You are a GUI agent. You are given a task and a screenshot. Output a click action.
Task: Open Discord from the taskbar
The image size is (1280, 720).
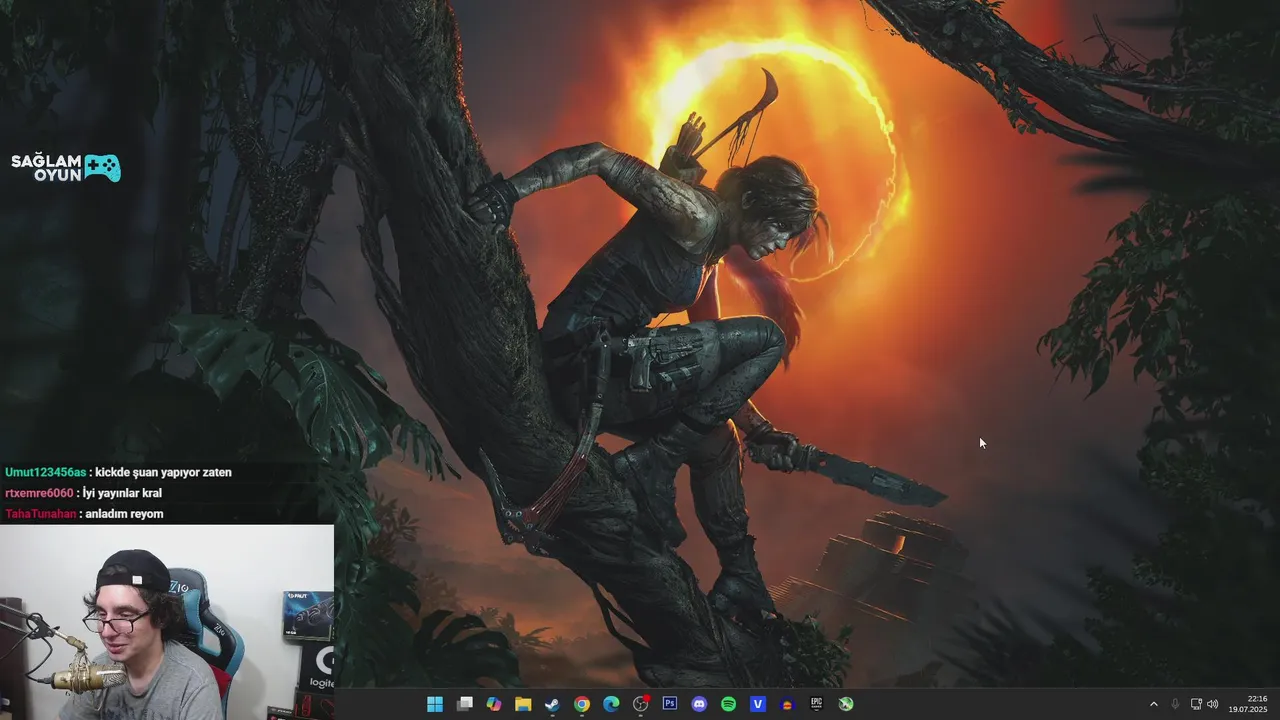pyautogui.click(x=699, y=704)
